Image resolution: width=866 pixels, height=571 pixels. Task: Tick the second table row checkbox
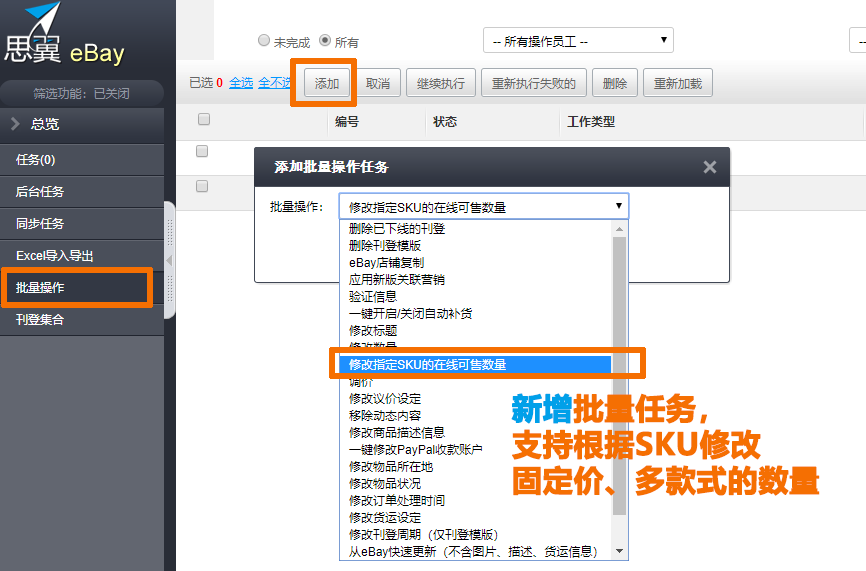(x=202, y=186)
